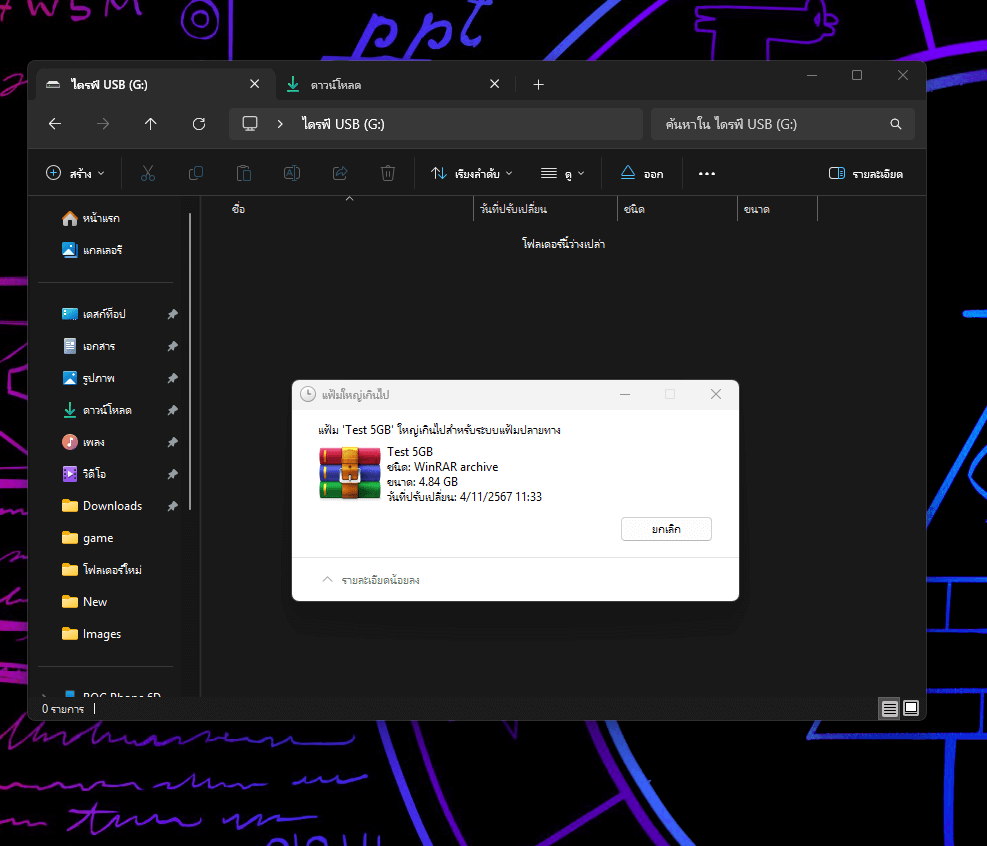Click the PC icon in address bar
987x846 pixels.
pos(250,124)
